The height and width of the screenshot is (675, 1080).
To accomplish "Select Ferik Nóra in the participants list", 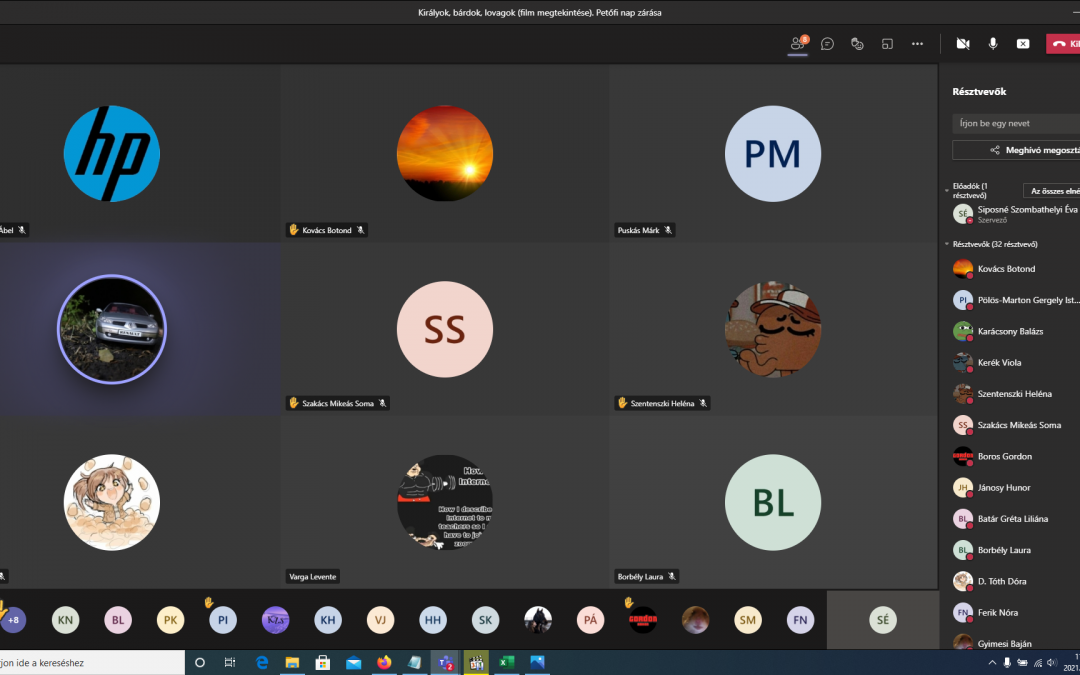I will tap(1014, 612).
